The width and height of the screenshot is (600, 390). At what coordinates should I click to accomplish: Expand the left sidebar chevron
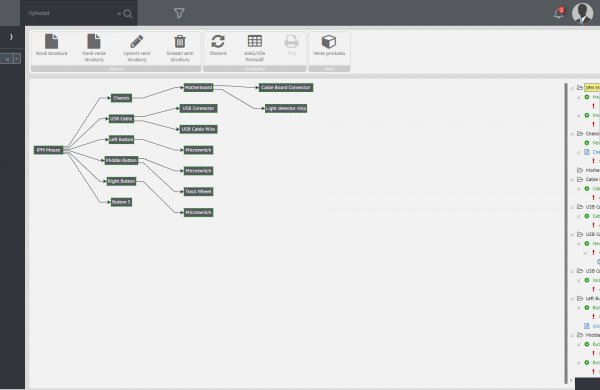11,37
